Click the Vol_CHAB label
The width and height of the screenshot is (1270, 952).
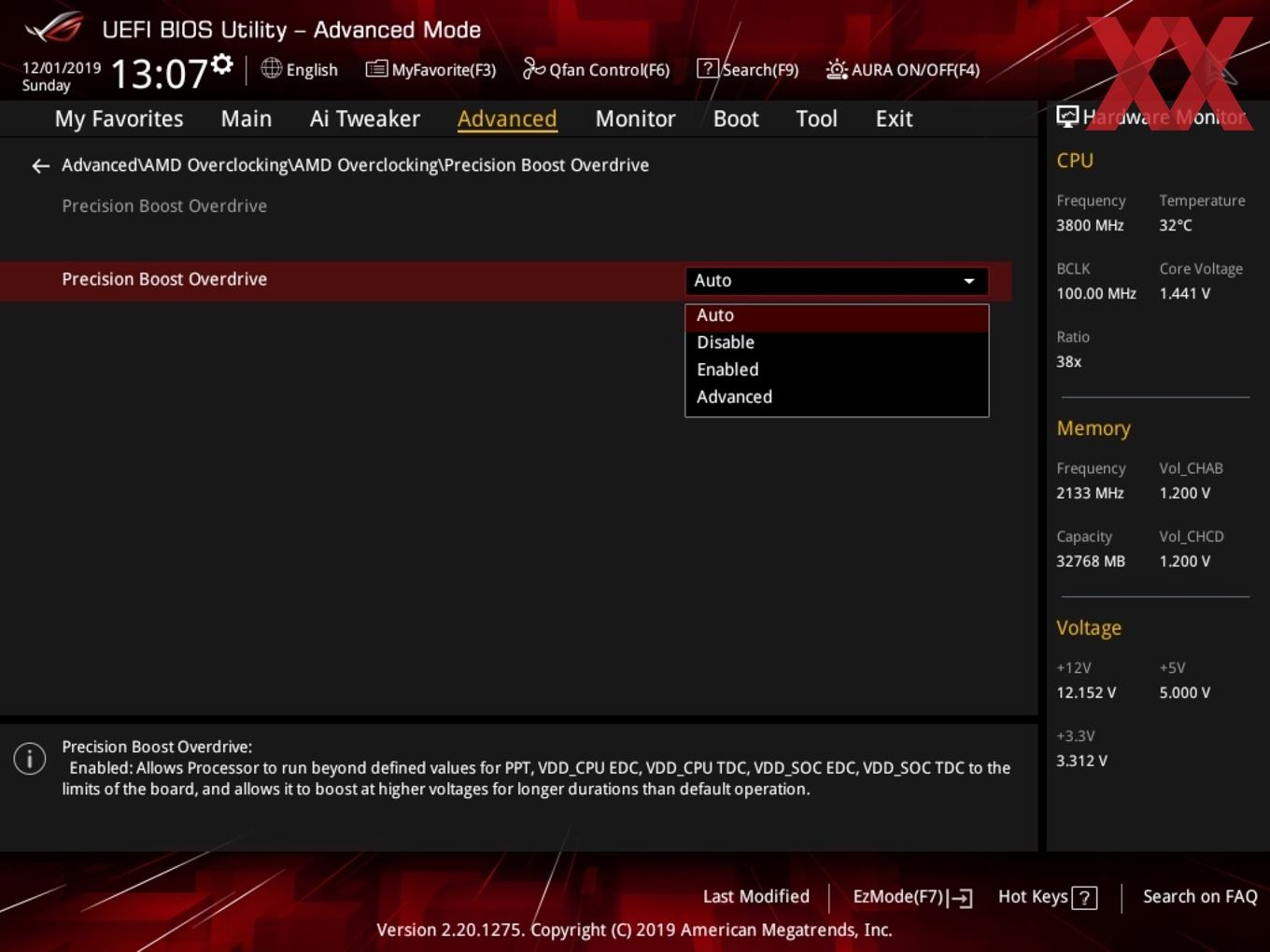pos(1191,469)
